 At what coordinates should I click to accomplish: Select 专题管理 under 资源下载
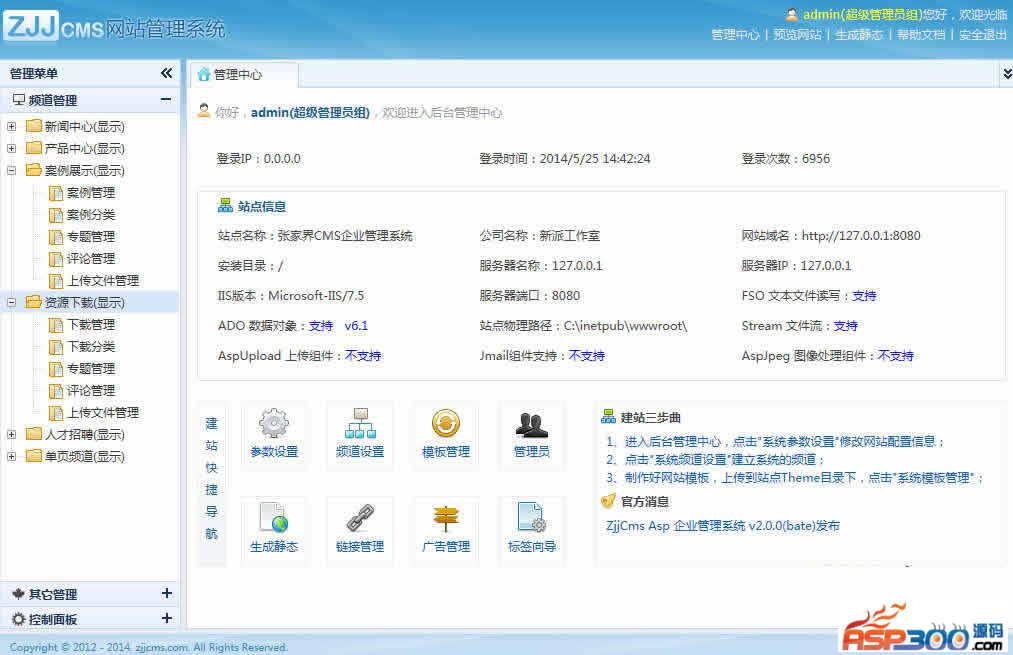[90, 368]
